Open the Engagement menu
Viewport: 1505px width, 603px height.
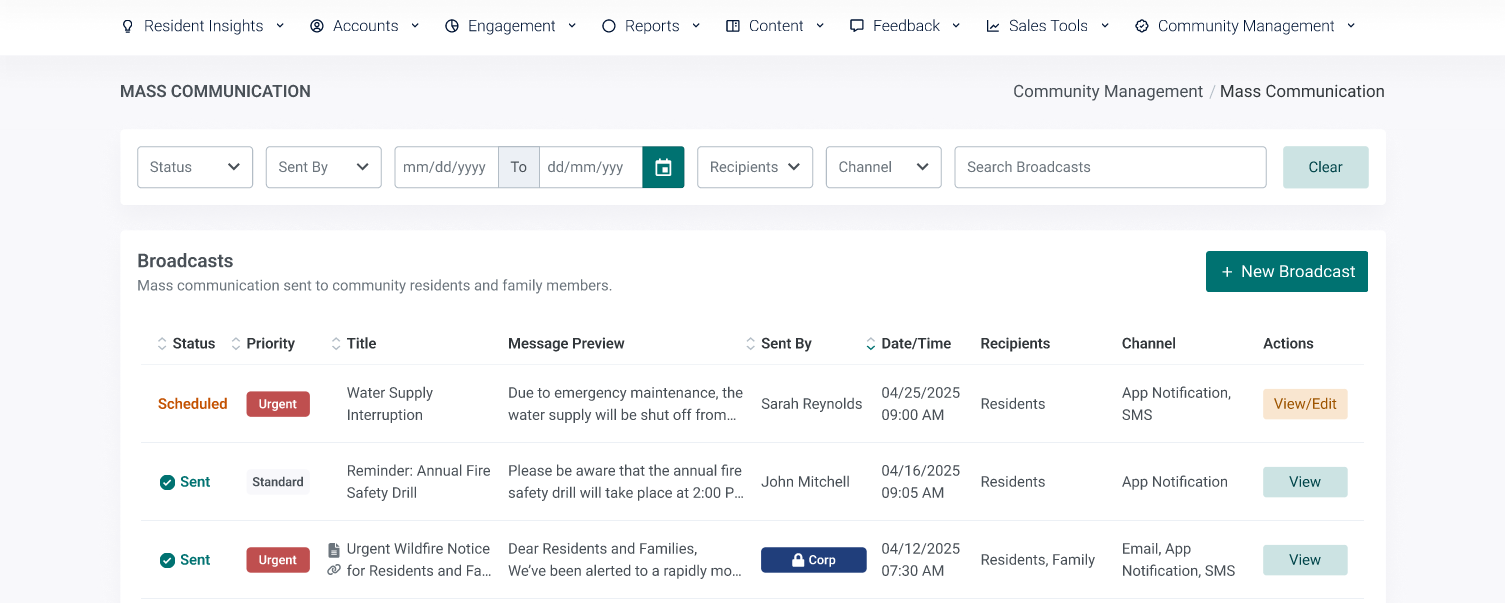click(511, 26)
